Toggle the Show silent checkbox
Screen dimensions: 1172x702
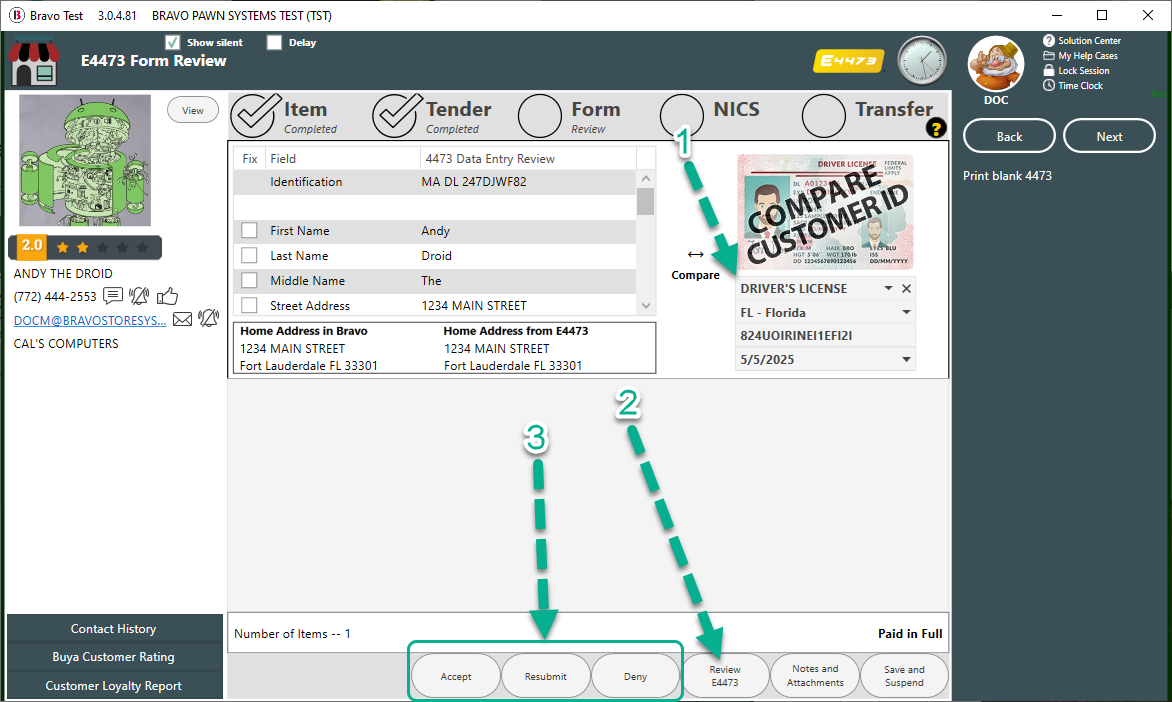(x=172, y=43)
